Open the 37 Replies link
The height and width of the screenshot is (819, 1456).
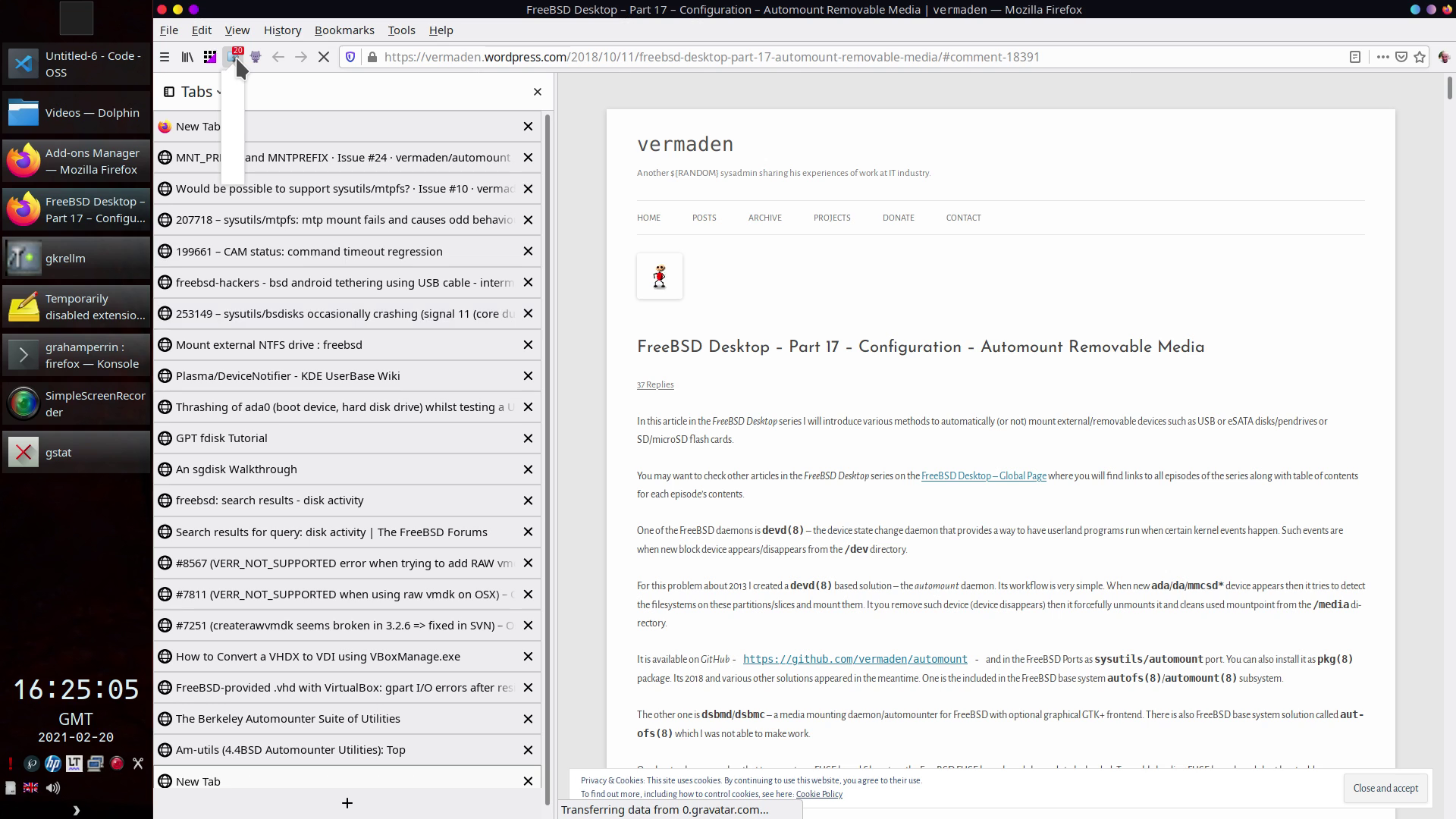coord(655,384)
